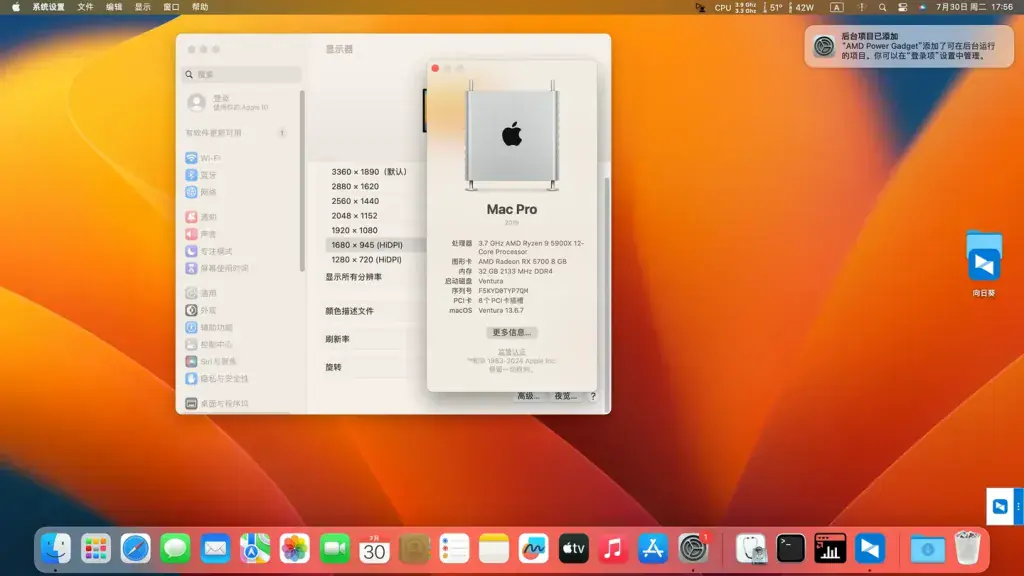1024x576 pixels.
Task: Click the 高级... button
Action: [528, 396]
